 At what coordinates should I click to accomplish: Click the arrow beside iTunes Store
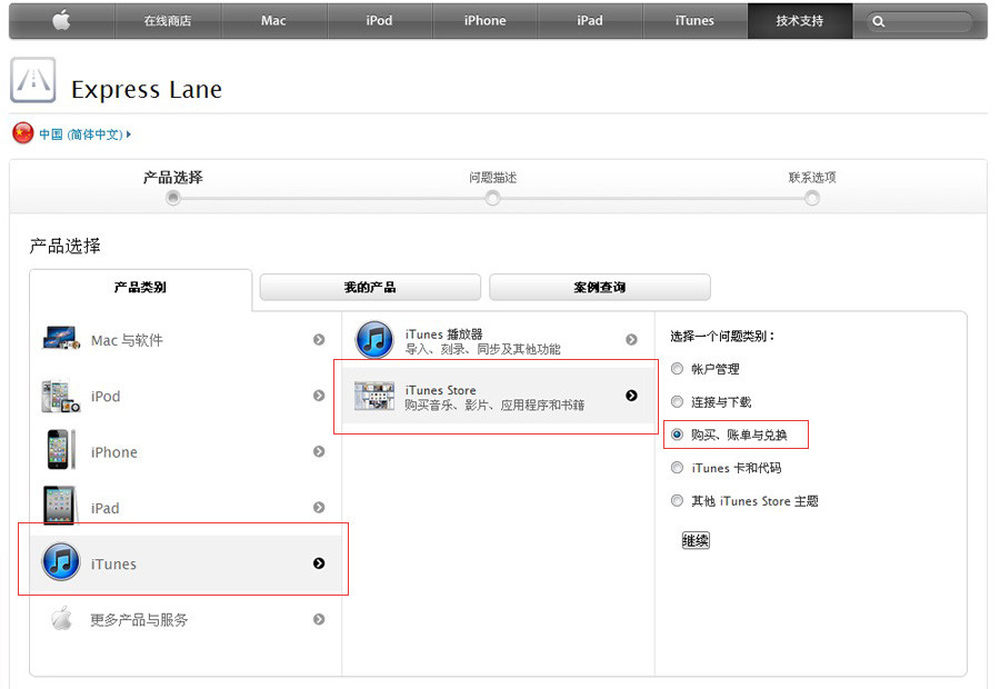coord(631,396)
